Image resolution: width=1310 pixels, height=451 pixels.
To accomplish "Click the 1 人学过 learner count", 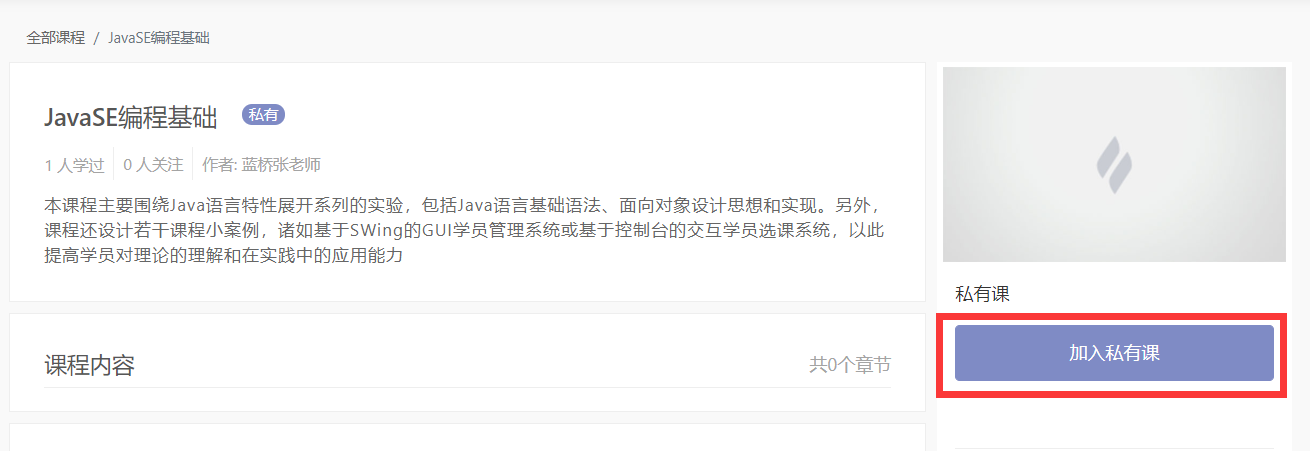I will point(74,165).
